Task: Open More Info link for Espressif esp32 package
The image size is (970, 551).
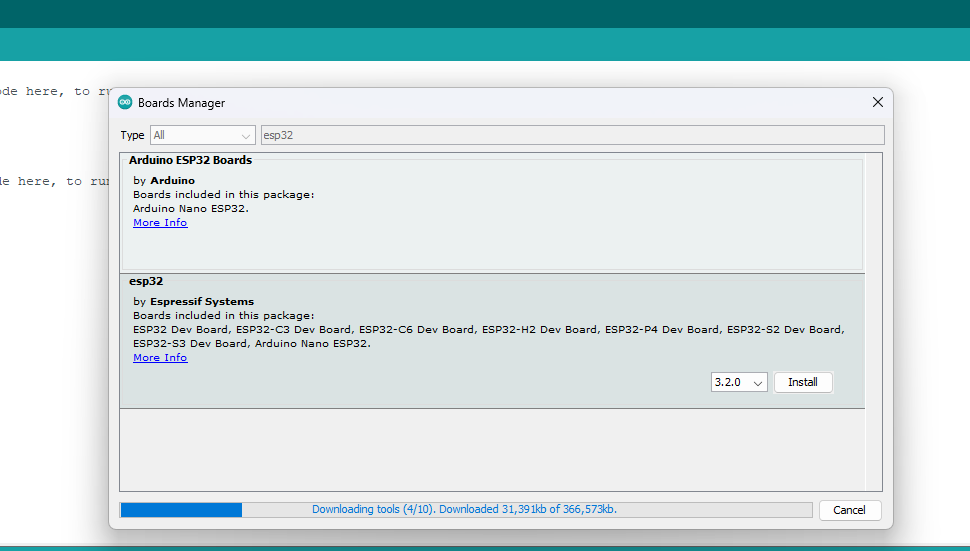Action: (160, 357)
